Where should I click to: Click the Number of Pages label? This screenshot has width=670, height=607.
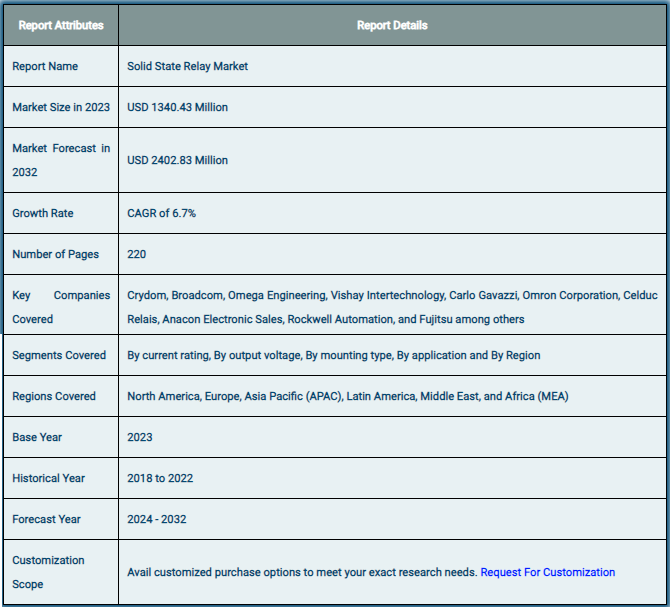[x=56, y=254]
